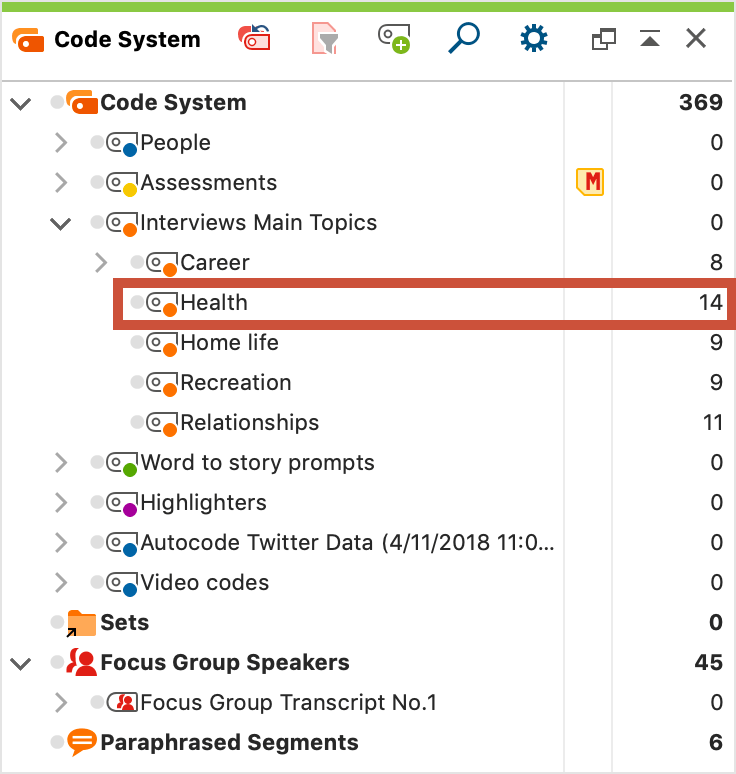Click the Health code icon

pyautogui.click(x=161, y=304)
